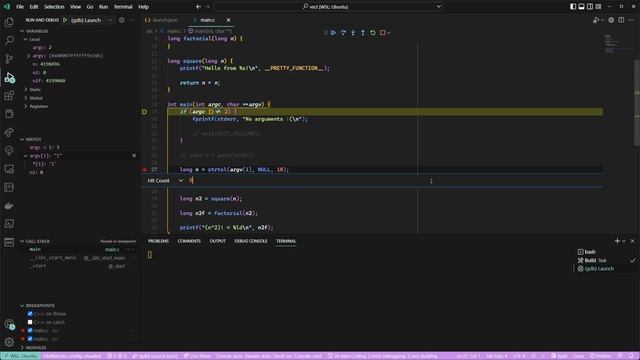Click Step Into in debug toolbar
The height and width of the screenshot is (360, 640).
point(353,33)
